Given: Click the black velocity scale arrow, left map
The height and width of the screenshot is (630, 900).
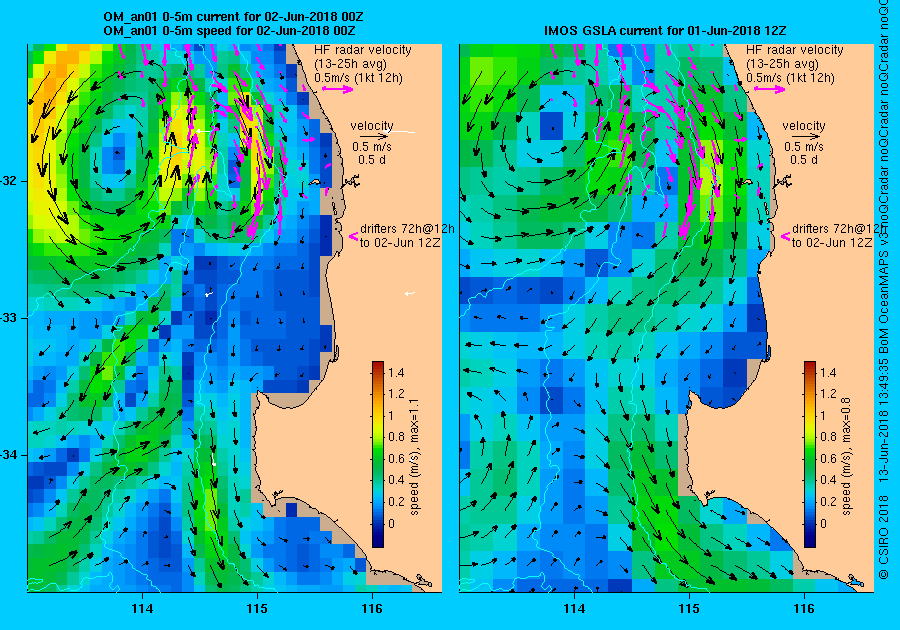Looking at the screenshot, I should pyautogui.click(x=374, y=136).
